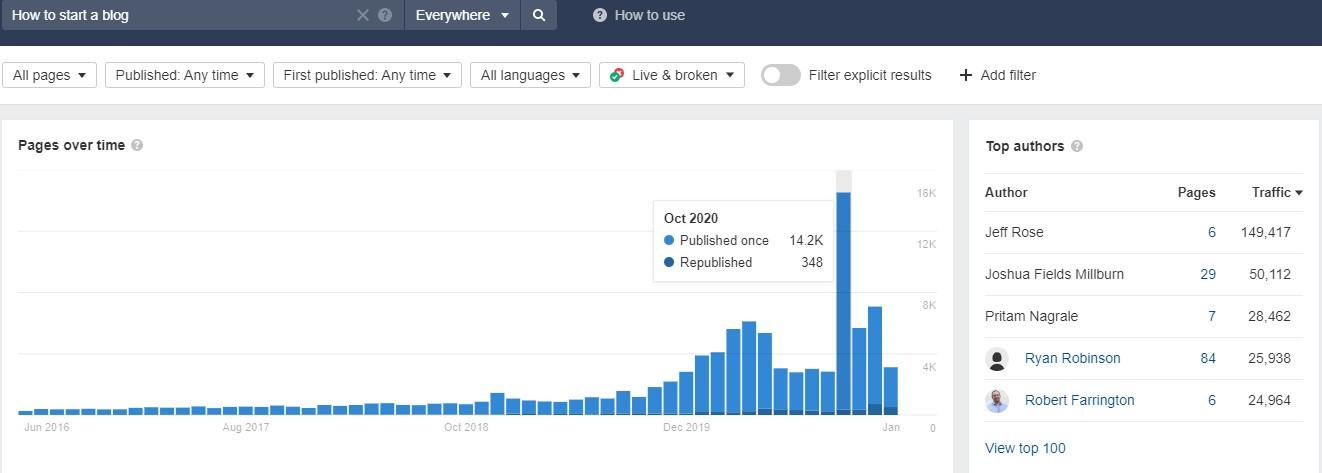The image size is (1322, 473).
Task: Toggle Filter explicit results switch
Action: point(781,75)
